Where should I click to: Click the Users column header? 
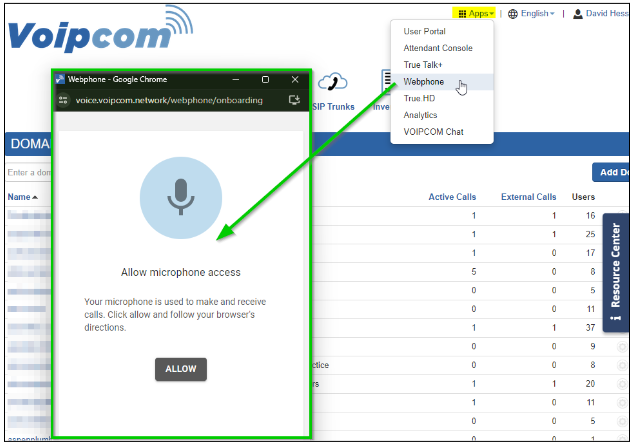pyautogui.click(x=583, y=197)
